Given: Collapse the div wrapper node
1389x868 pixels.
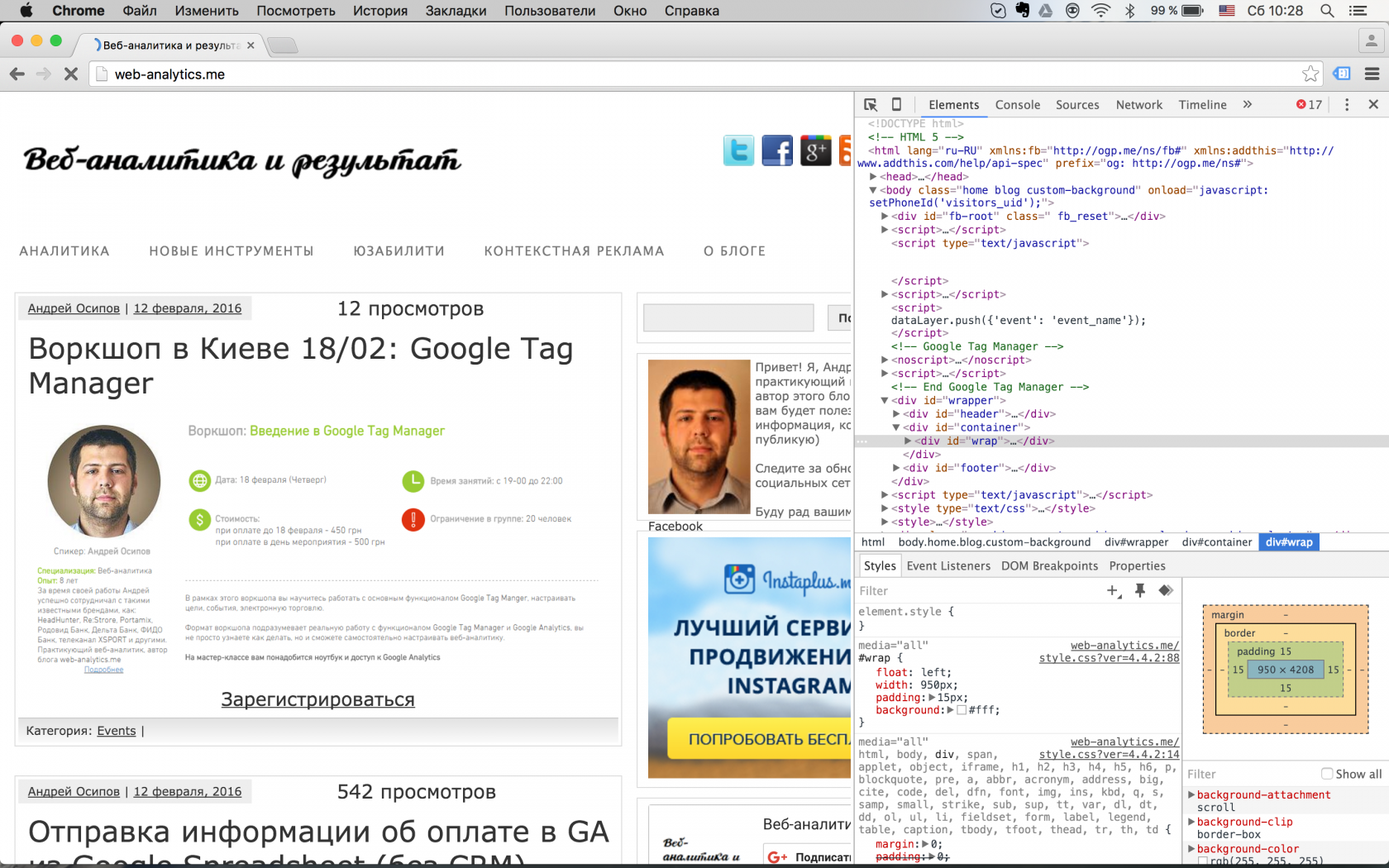Looking at the screenshot, I should pos(885,401).
